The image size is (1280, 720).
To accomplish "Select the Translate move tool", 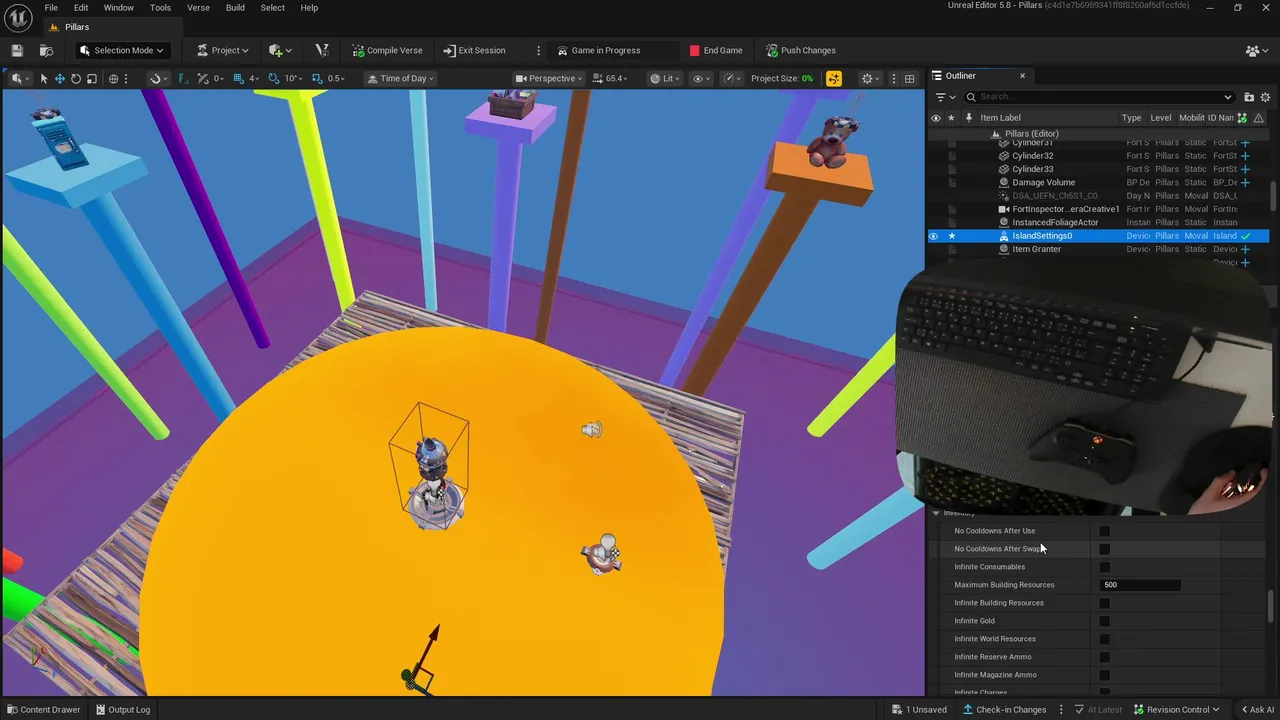I will (59, 78).
